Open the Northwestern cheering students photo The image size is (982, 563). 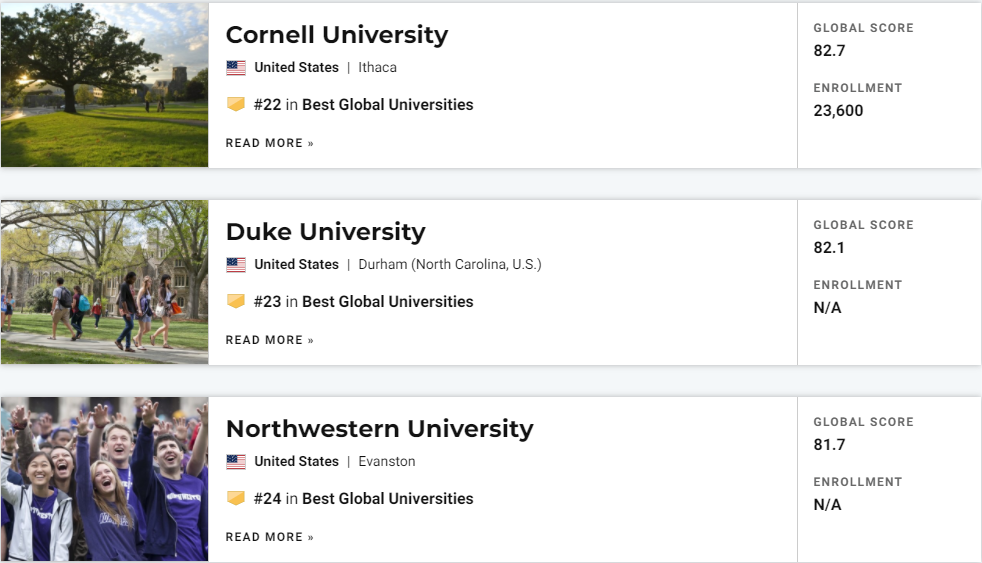pyautogui.click(x=104, y=479)
